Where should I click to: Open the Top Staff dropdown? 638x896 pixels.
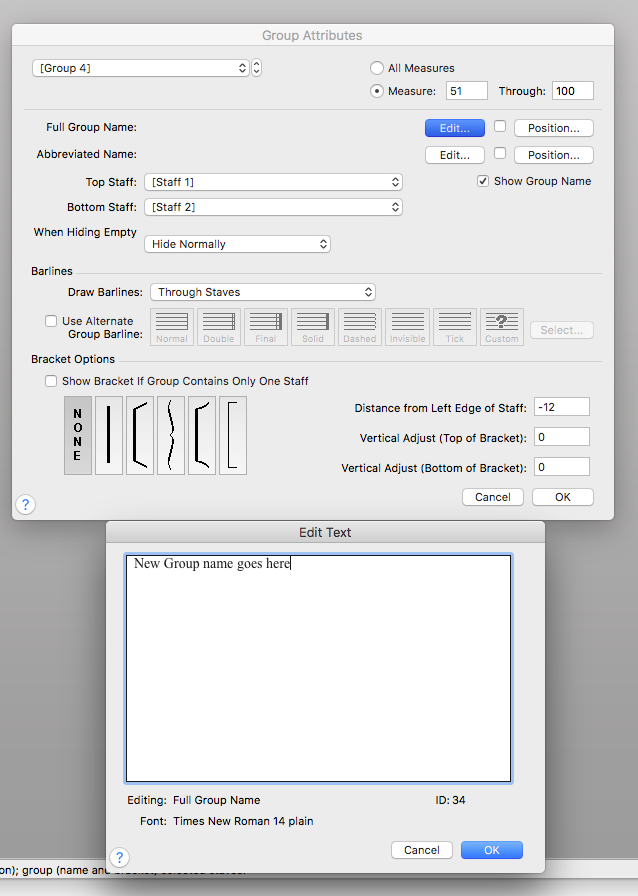(x=273, y=182)
